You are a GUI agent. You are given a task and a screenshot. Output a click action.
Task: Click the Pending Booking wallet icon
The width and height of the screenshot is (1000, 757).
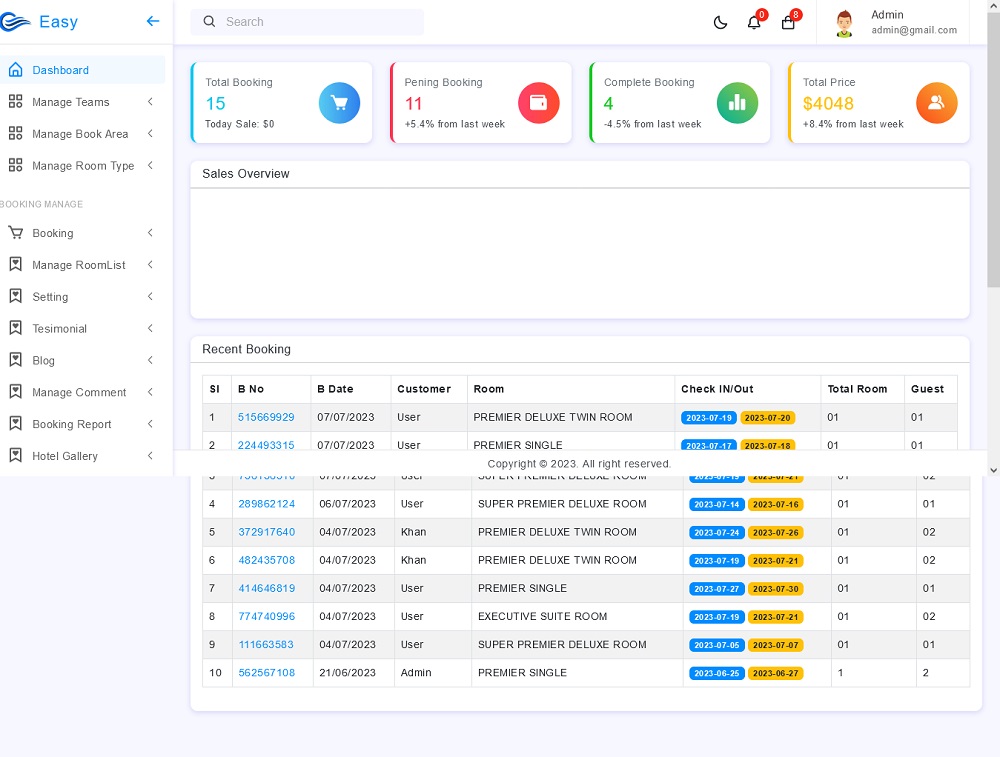pos(538,102)
